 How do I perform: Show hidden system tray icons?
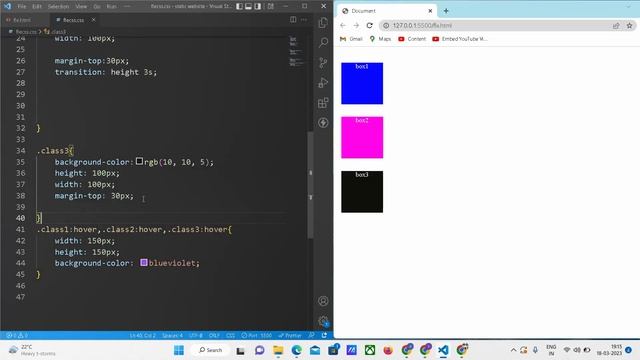513,350
